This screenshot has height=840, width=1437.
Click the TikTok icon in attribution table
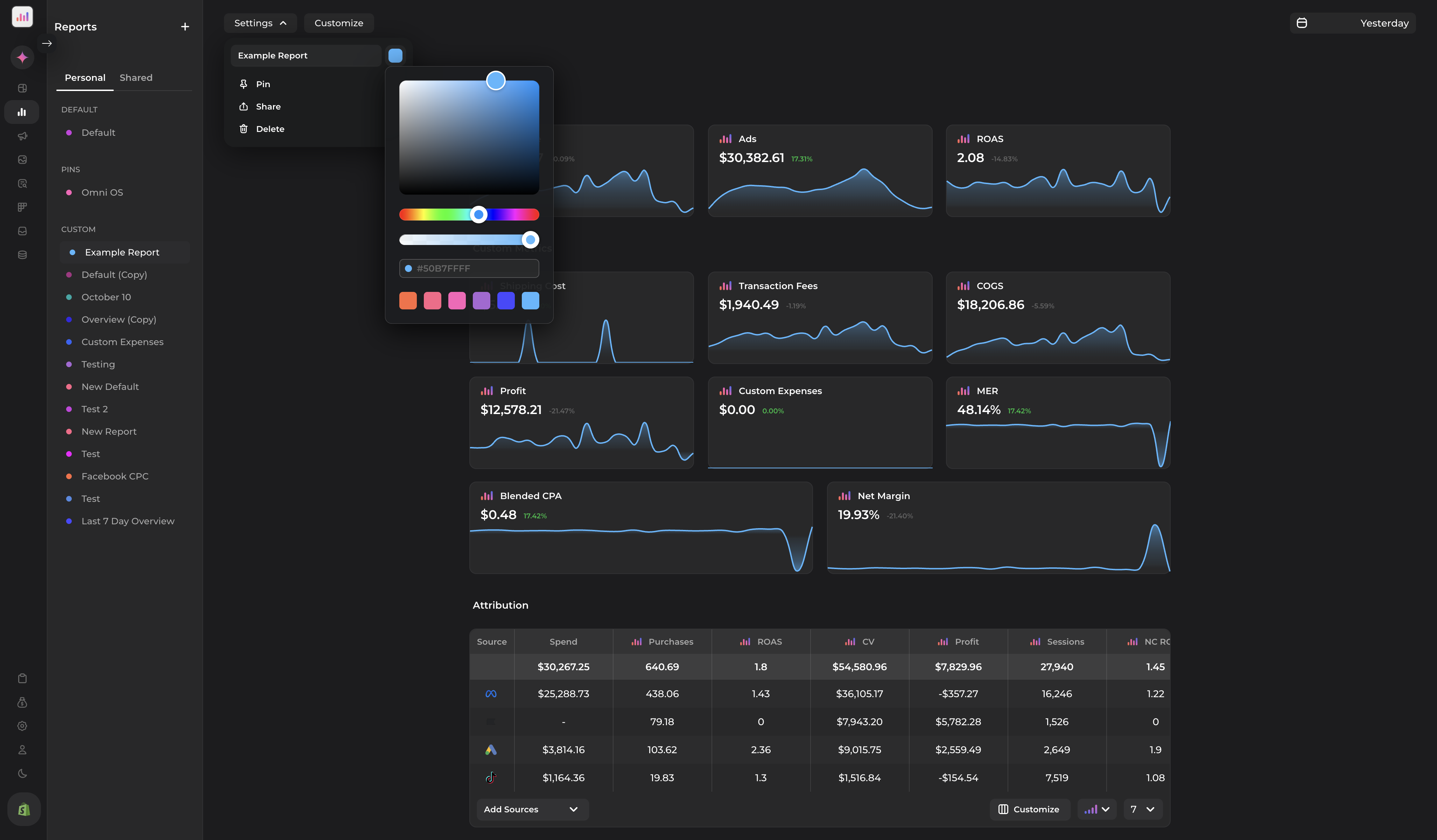coord(491,777)
